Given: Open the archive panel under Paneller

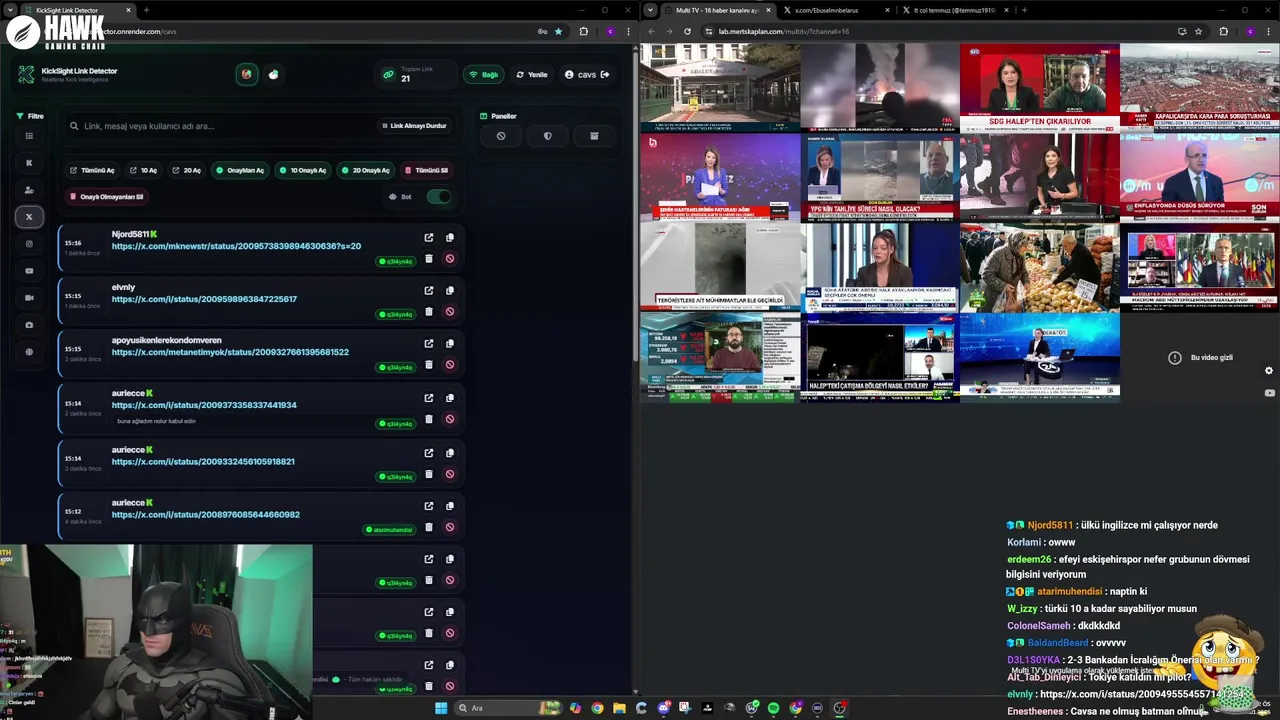Looking at the screenshot, I should (594, 136).
